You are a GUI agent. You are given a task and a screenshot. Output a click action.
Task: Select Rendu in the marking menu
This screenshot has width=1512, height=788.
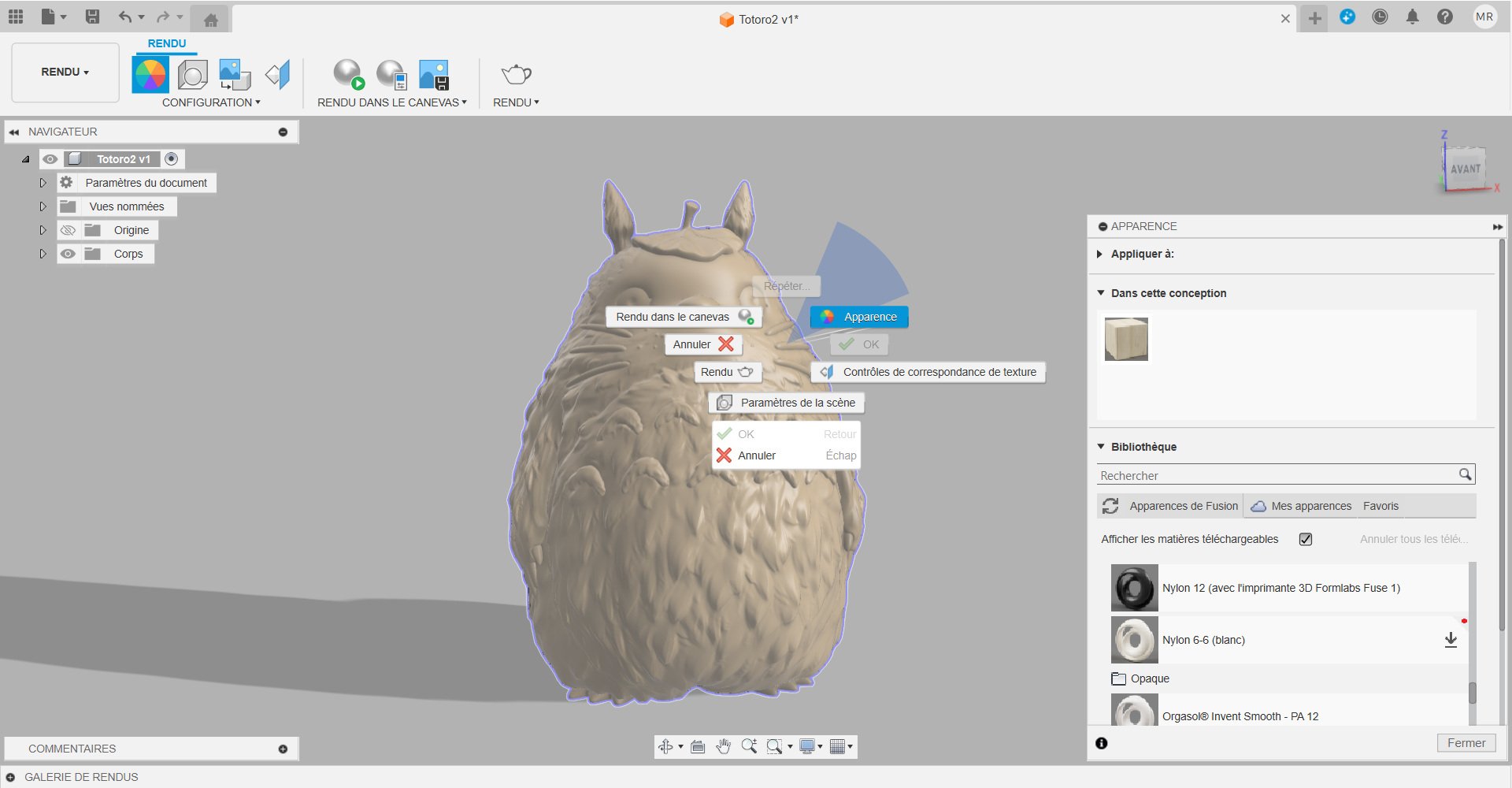(x=727, y=372)
